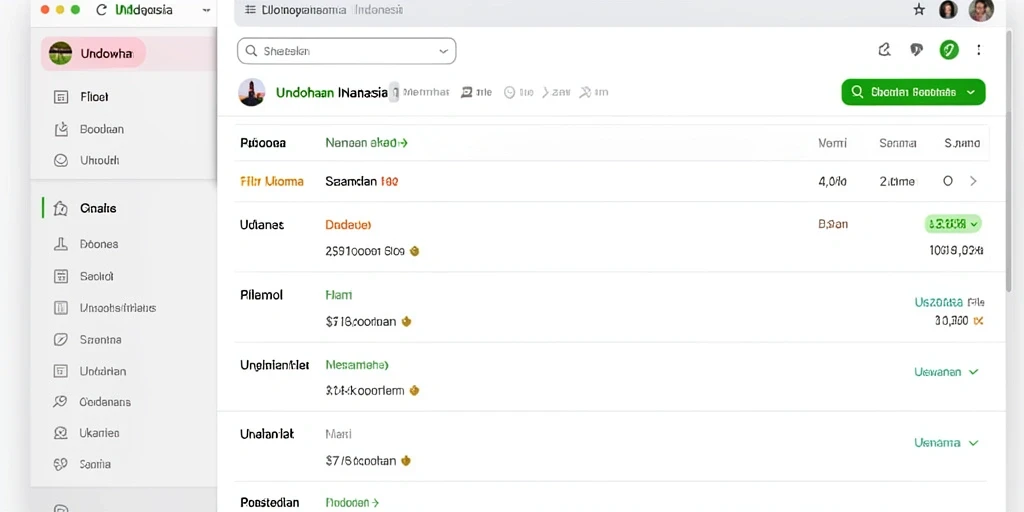Click the coin icon in Unalanlat row
Viewport: 1024px width, 512px height.
[406, 460]
